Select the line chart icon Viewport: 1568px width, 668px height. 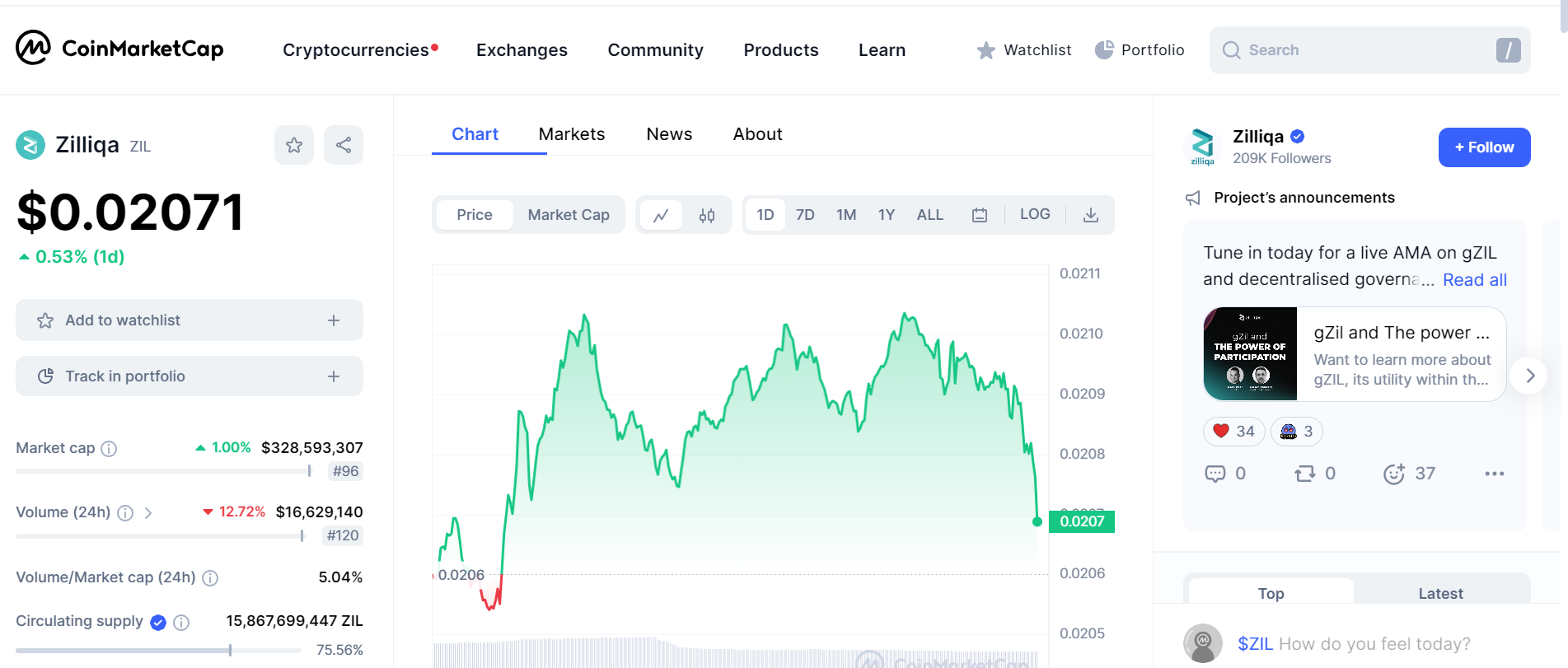click(661, 215)
